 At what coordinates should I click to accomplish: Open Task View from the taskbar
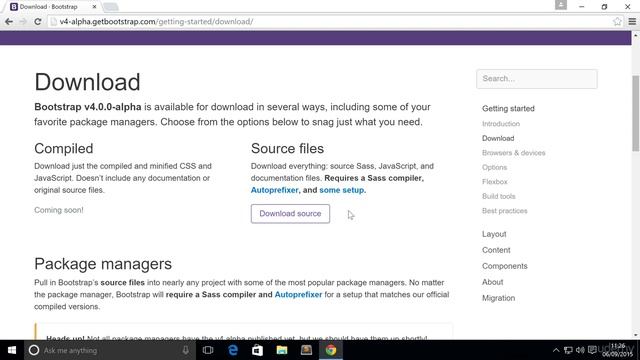[x=208, y=350]
